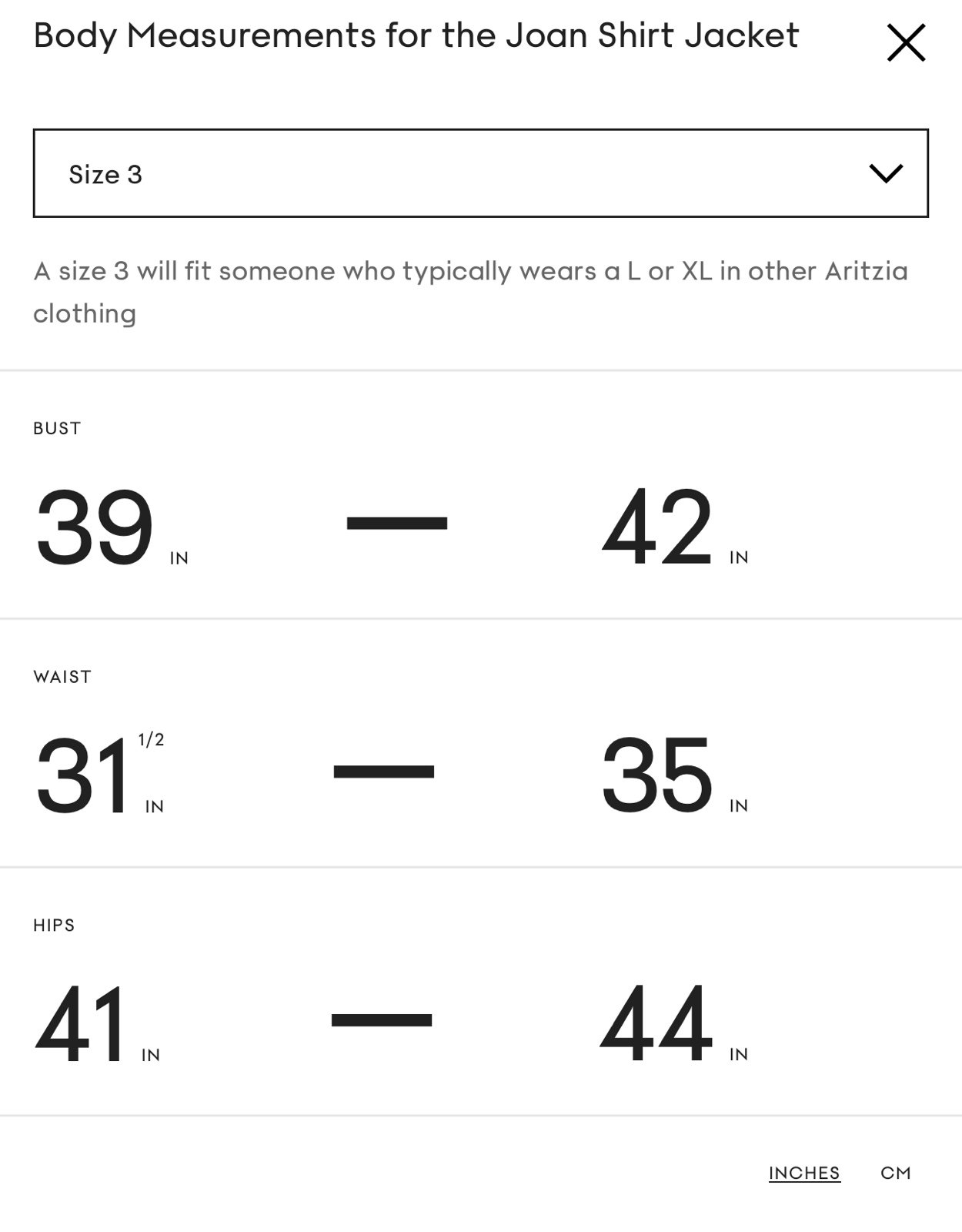Select INCHES as the unit
Image resolution: width=962 pixels, height=1232 pixels.
coord(804,1173)
